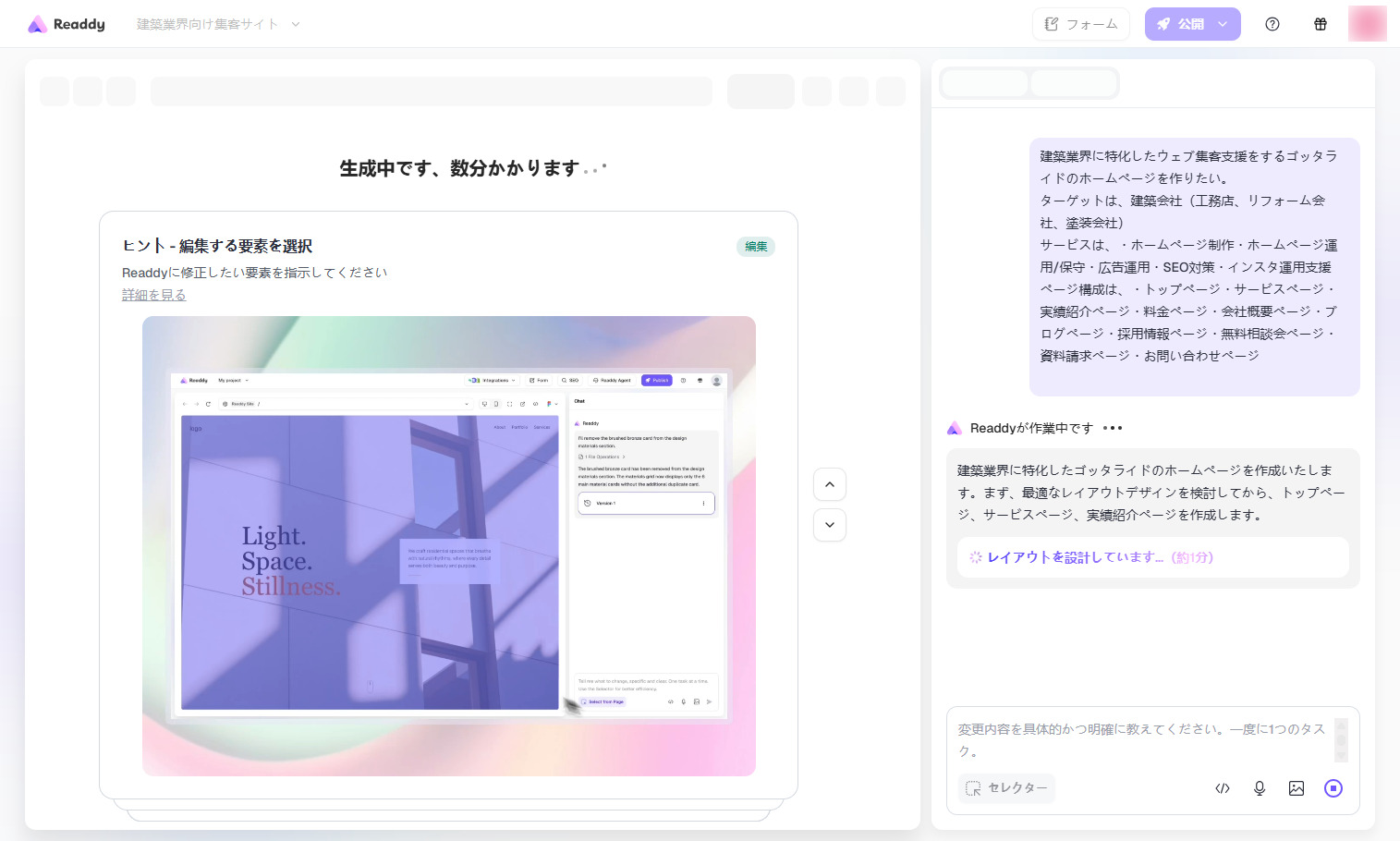The width and height of the screenshot is (1400, 841).
Task: Click the 編集 badge on hint card
Action: 756,247
